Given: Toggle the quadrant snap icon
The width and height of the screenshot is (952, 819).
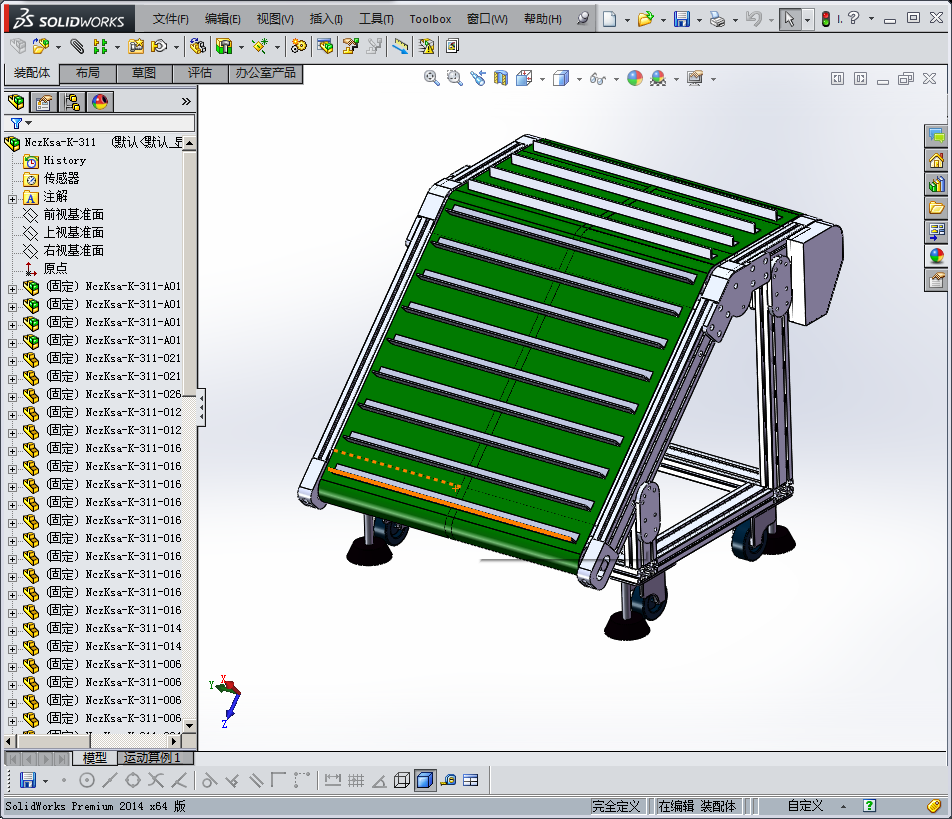Looking at the screenshot, I should [x=133, y=780].
